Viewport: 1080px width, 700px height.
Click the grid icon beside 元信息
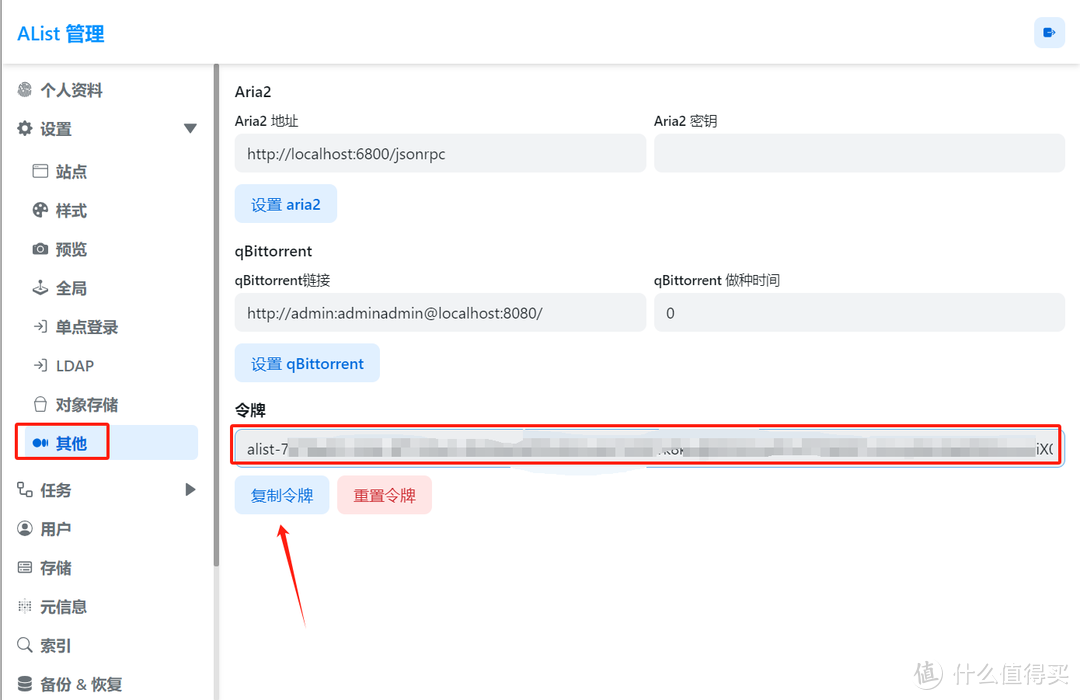[25, 606]
